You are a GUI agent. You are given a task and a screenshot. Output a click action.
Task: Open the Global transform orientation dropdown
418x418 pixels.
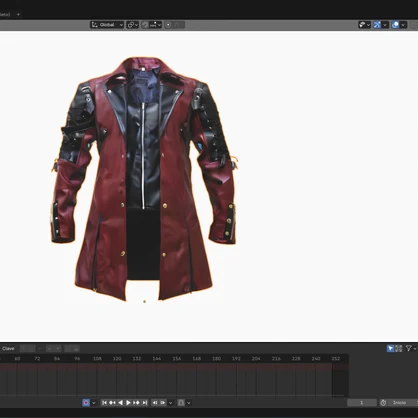pos(107,25)
